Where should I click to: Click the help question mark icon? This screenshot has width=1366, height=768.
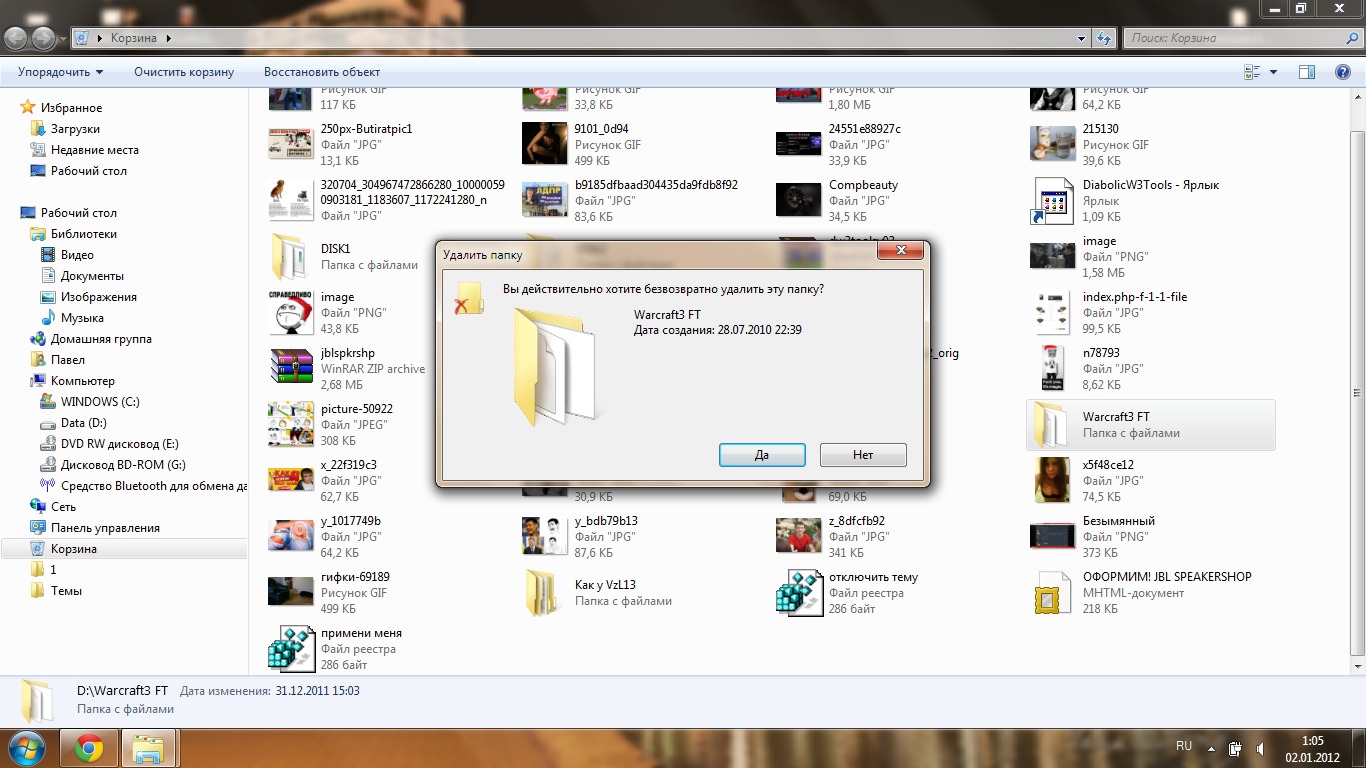[x=1343, y=72]
